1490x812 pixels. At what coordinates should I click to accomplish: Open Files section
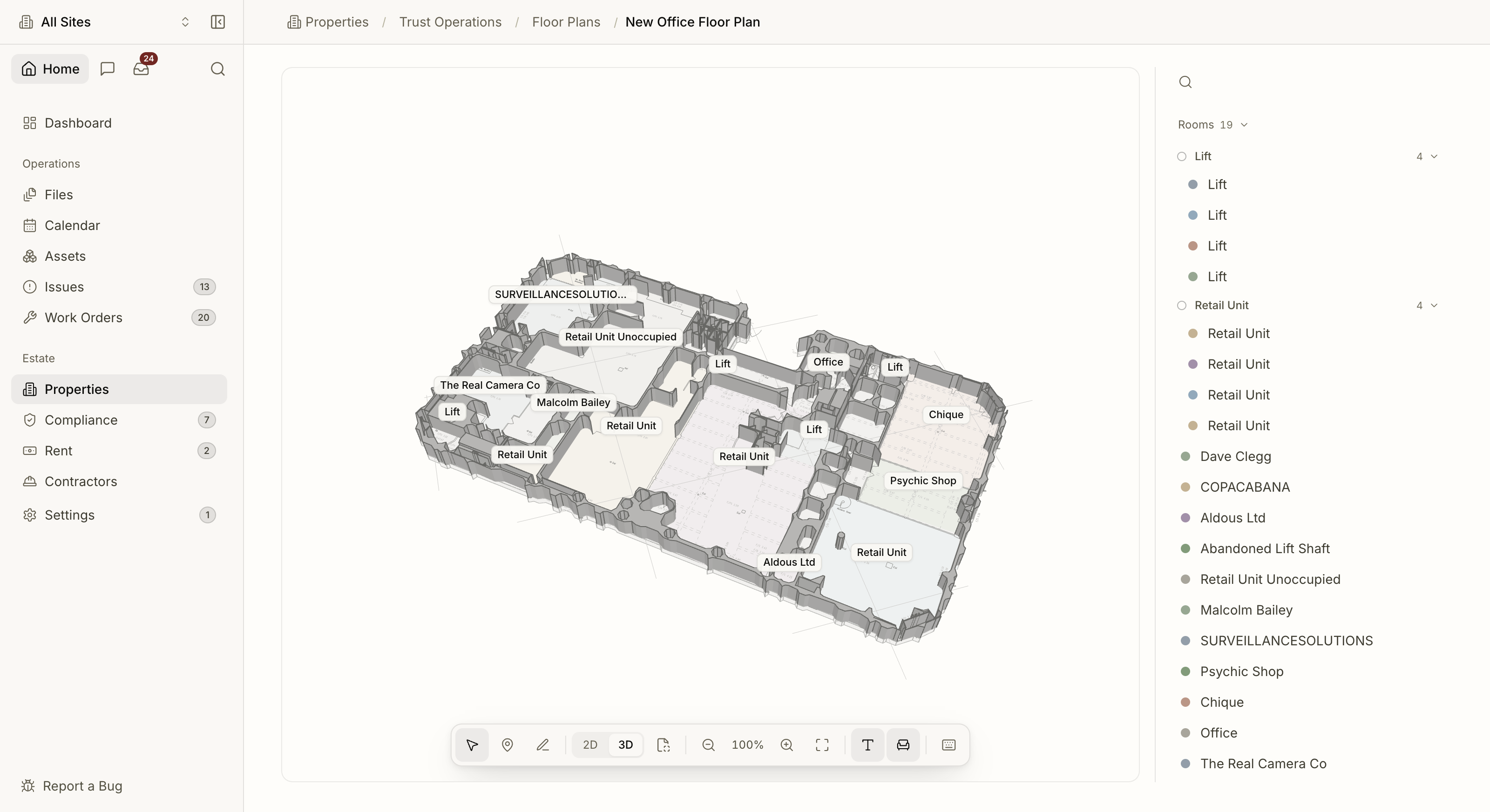119,195
